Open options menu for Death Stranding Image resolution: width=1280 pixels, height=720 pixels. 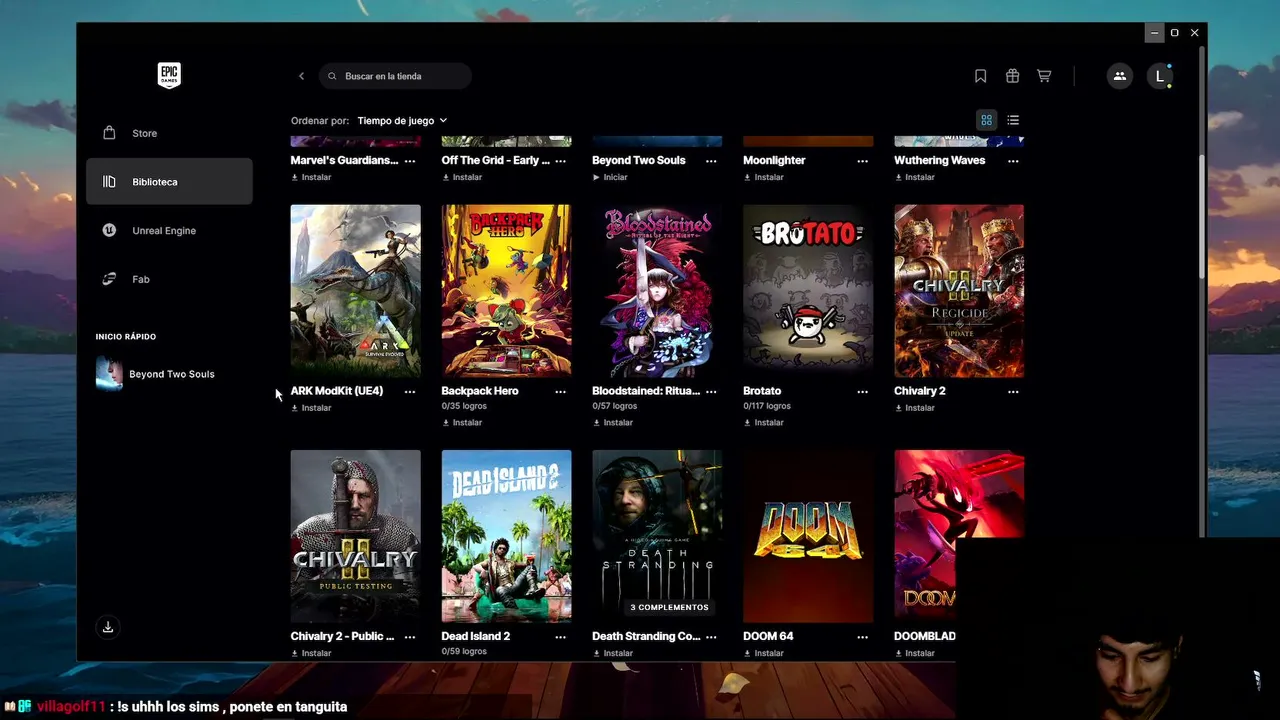tap(711, 636)
